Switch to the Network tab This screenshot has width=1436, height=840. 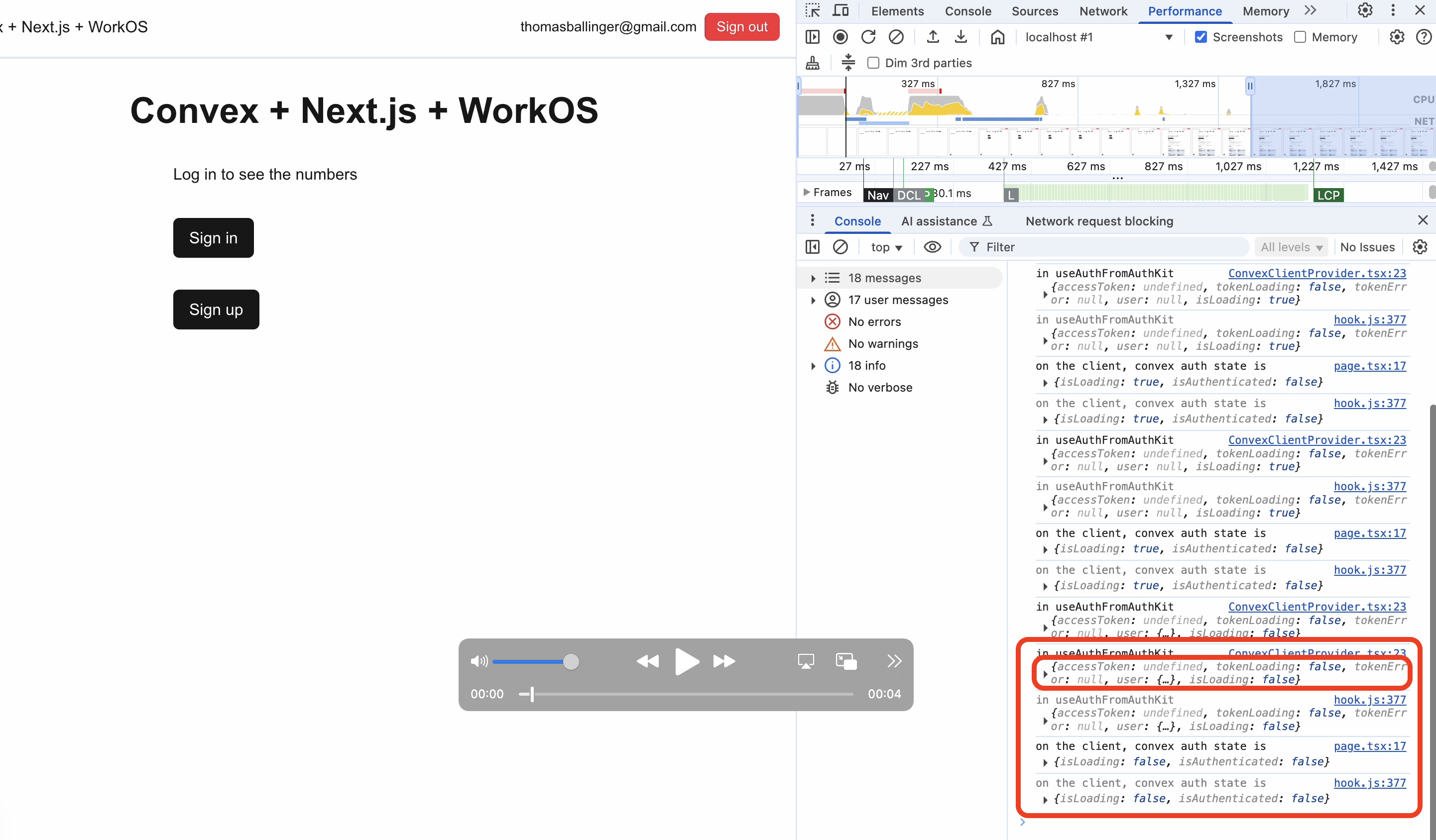click(x=1102, y=11)
